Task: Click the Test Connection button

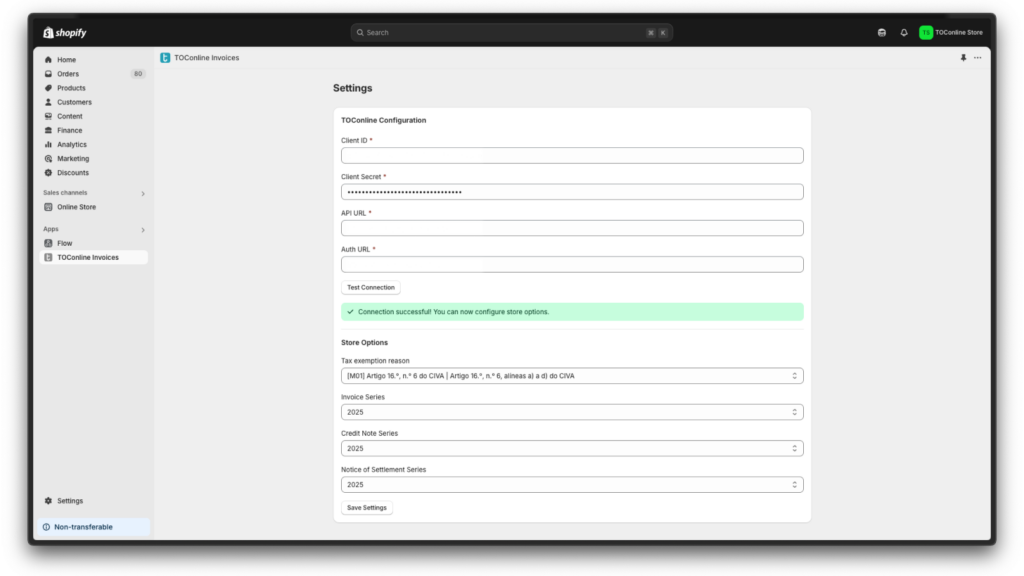Action: tap(371, 287)
